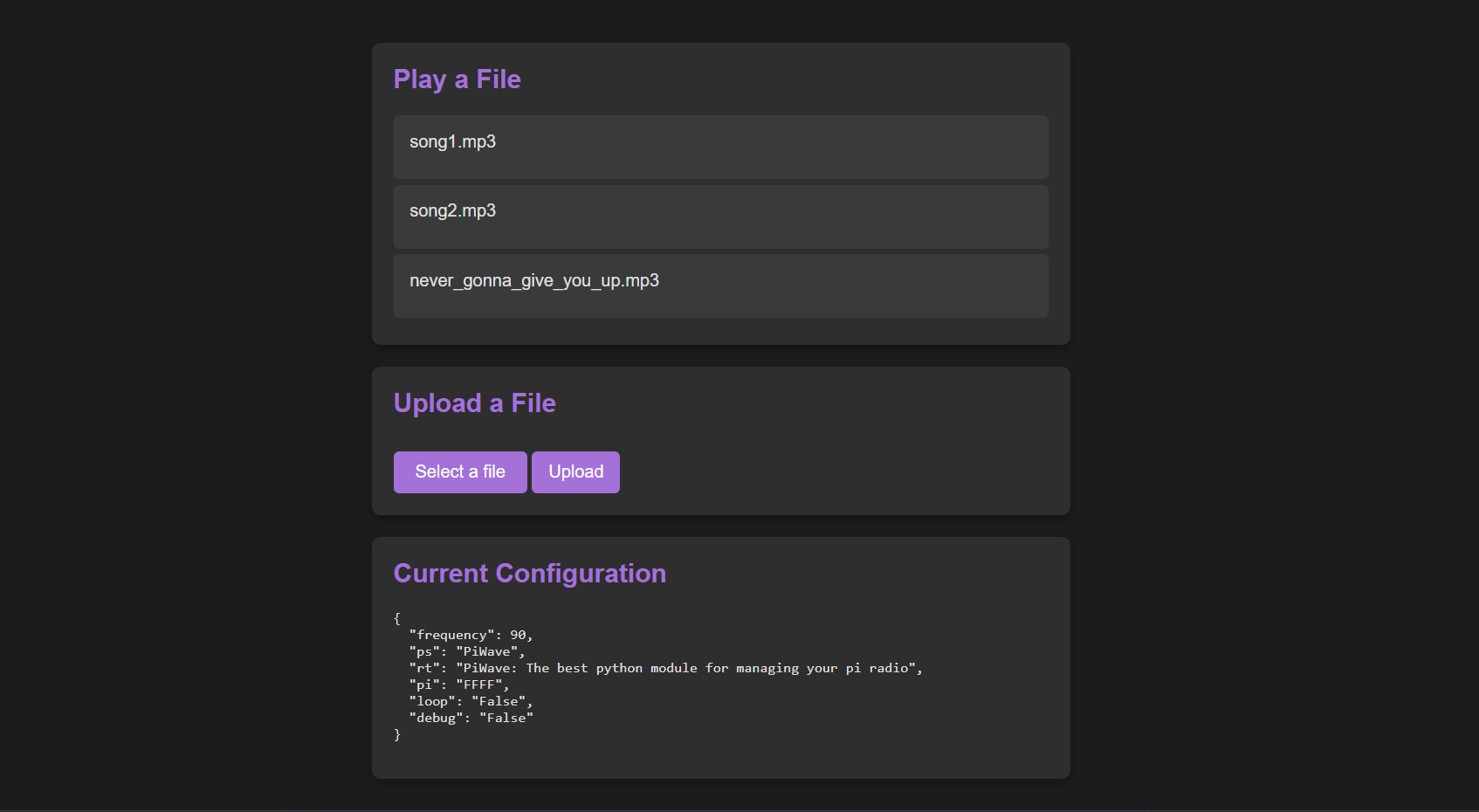1479x812 pixels.
Task: Click the "rt" radio text config line
Action: 666,668
